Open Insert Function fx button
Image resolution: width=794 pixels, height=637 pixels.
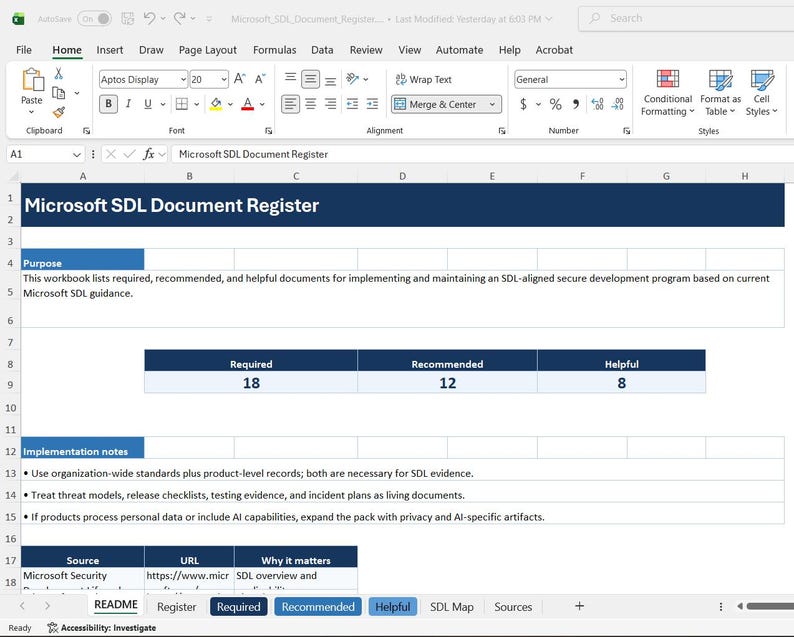click(148, 154)
